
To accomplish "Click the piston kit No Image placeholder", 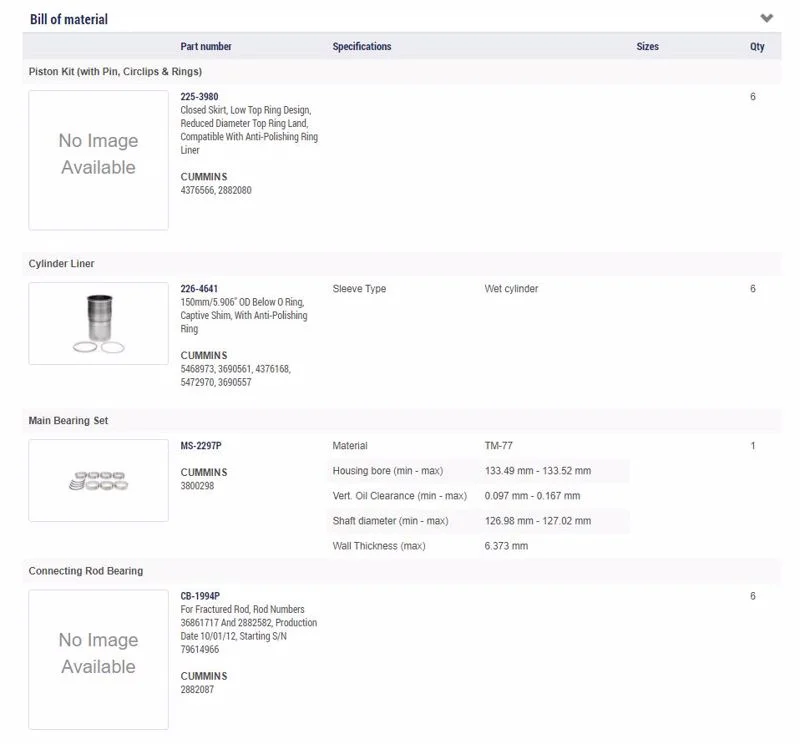I will click(x=98, y=160).
